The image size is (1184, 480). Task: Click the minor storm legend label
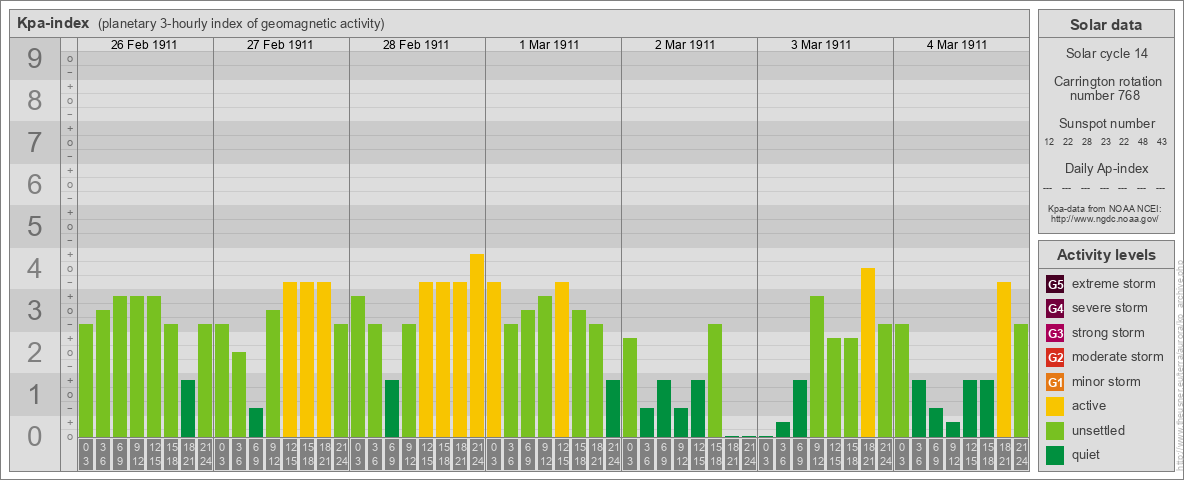1106,381
